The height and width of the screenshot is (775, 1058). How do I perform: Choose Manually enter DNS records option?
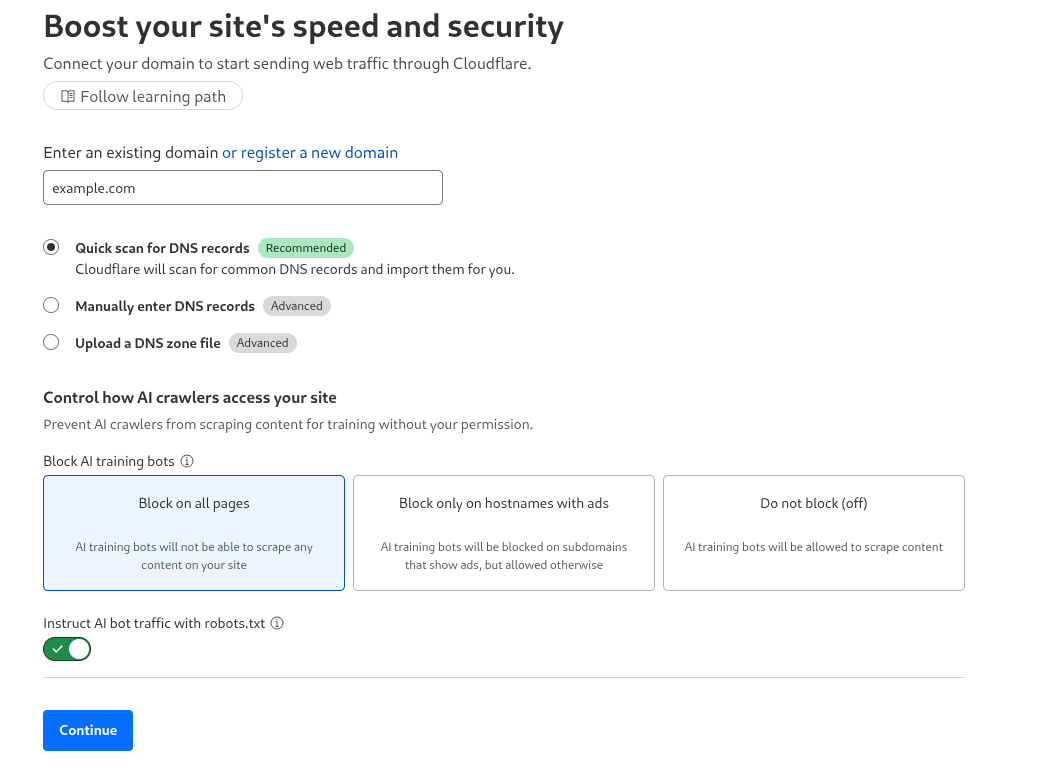tap(51, 304)
